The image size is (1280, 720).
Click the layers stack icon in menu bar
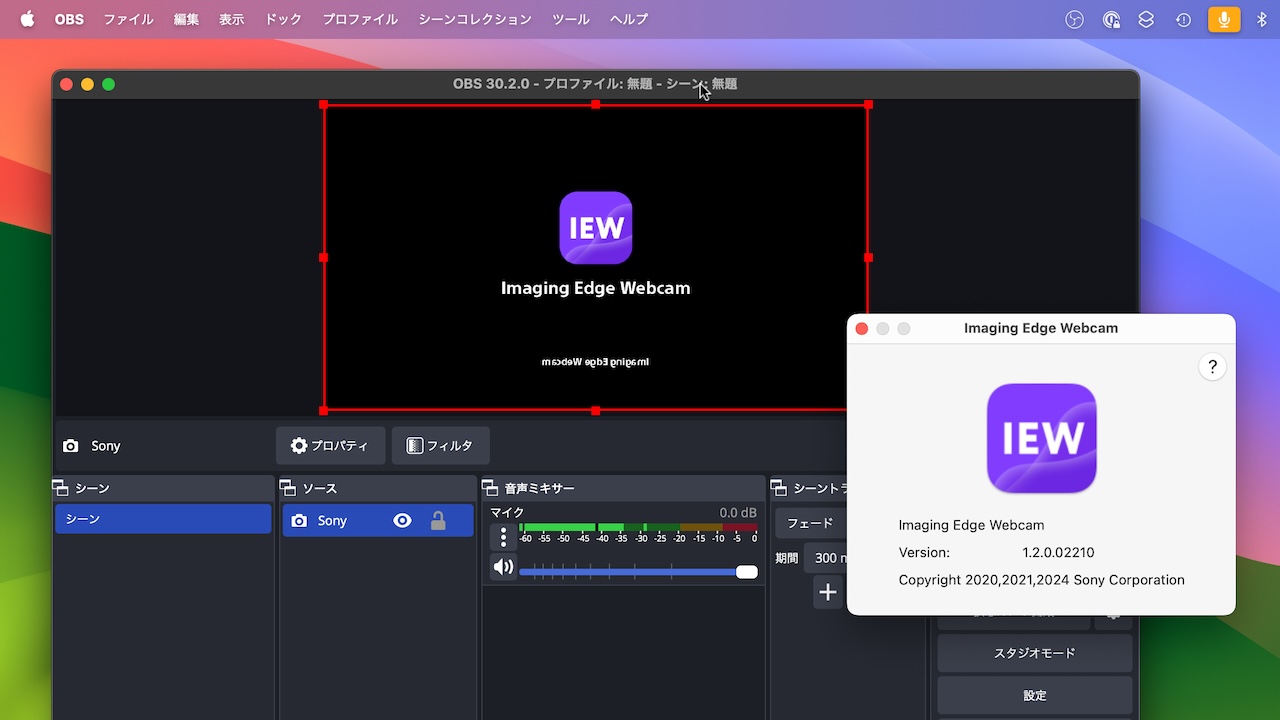coord(1147,19)
